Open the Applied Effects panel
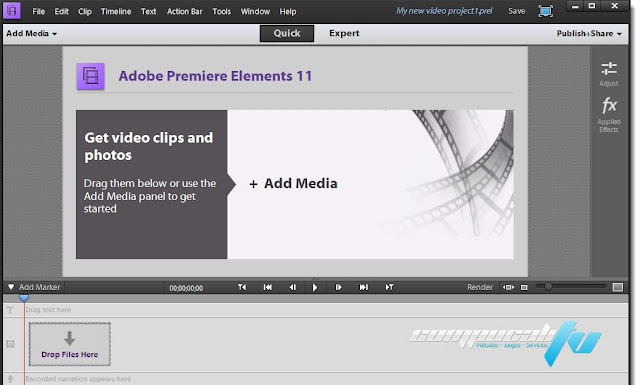The height and width of the screenshot is (385, 640). click(609, 115)
